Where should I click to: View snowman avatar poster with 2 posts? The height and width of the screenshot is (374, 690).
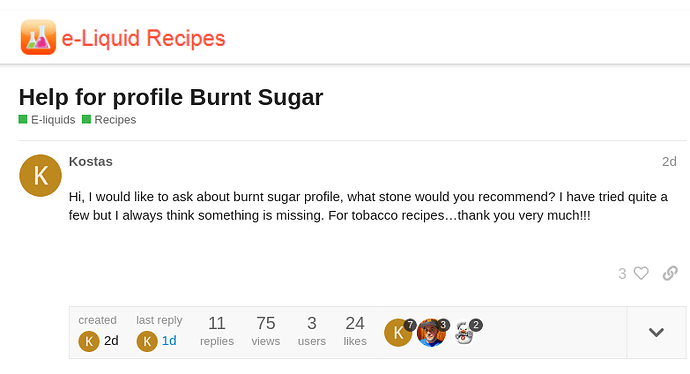coord(464,333)
